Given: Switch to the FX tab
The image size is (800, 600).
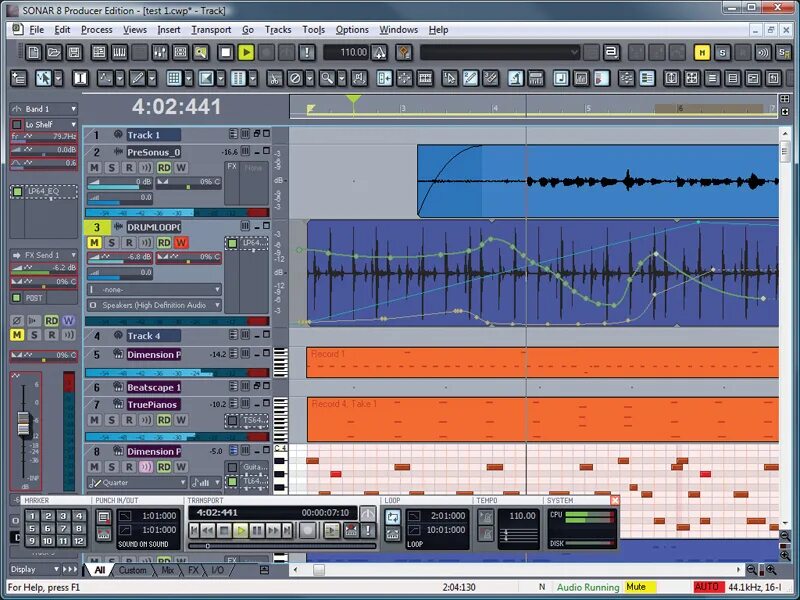Looking at the screenshot, I should 193,570.
